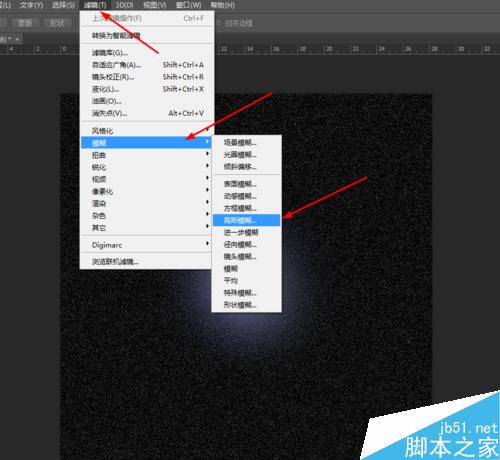The height and width of the screenshot is (460, 500).
Task: Expand the 视频 submenu
Action: click(x=146, y=179)
